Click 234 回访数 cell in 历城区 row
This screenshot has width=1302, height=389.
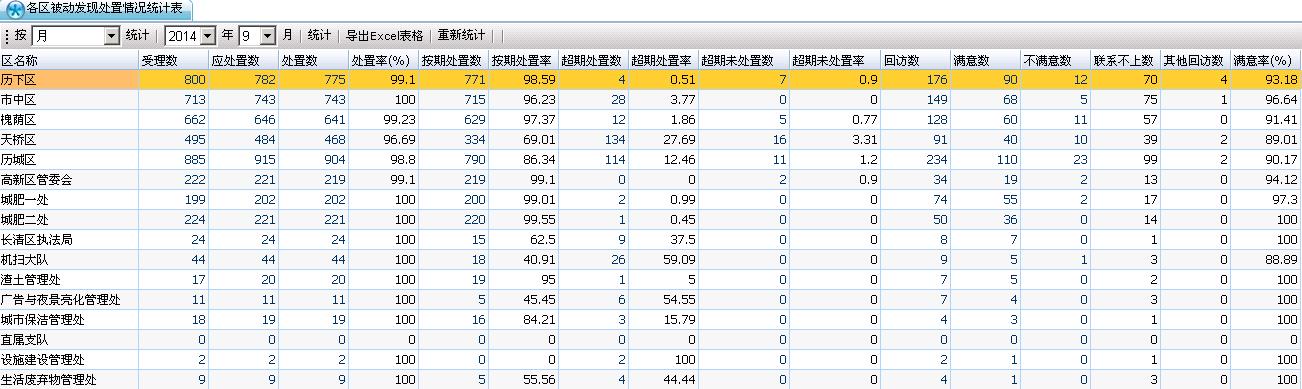point(916,160)
